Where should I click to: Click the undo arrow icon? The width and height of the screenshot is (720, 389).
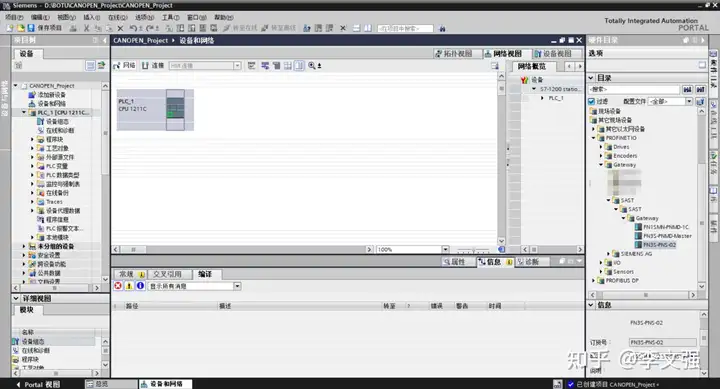coord(133,28)
